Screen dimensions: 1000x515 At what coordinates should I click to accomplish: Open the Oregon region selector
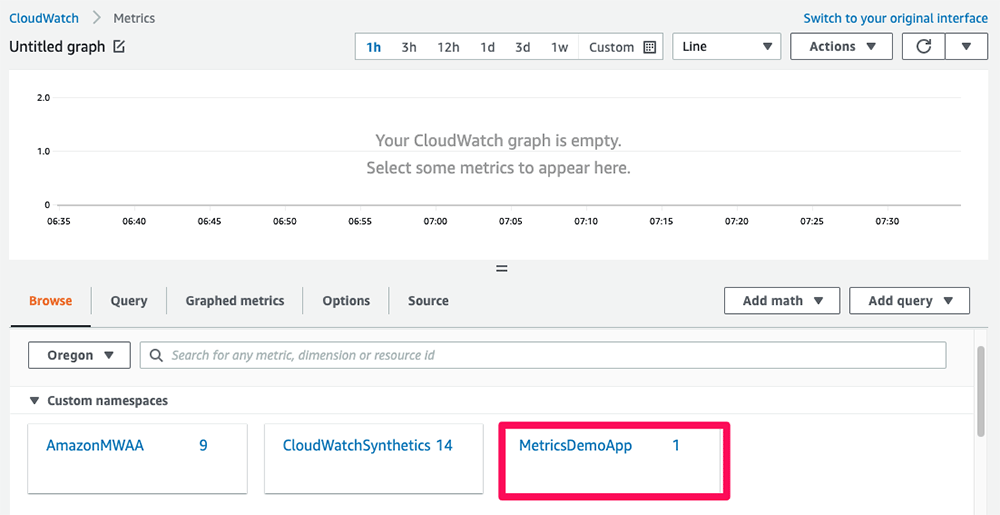[79, 355]
